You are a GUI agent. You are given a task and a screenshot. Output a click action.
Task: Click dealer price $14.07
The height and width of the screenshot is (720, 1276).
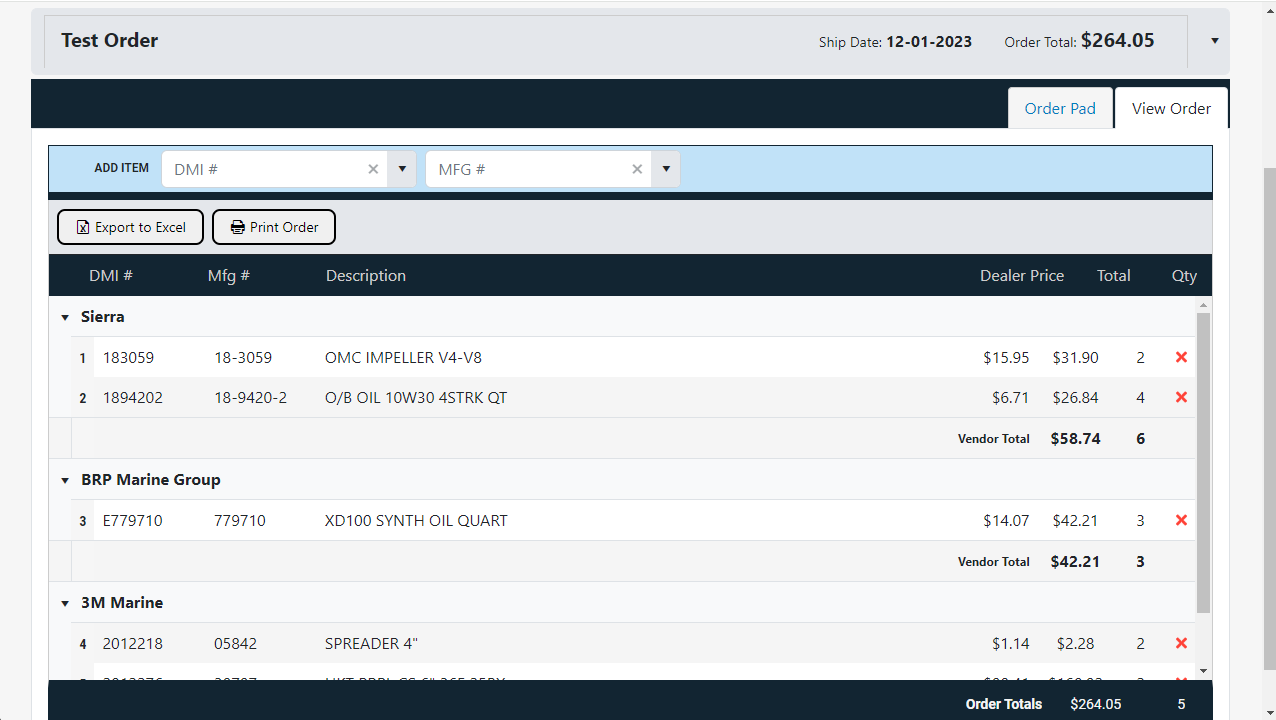click(1006, 520)
